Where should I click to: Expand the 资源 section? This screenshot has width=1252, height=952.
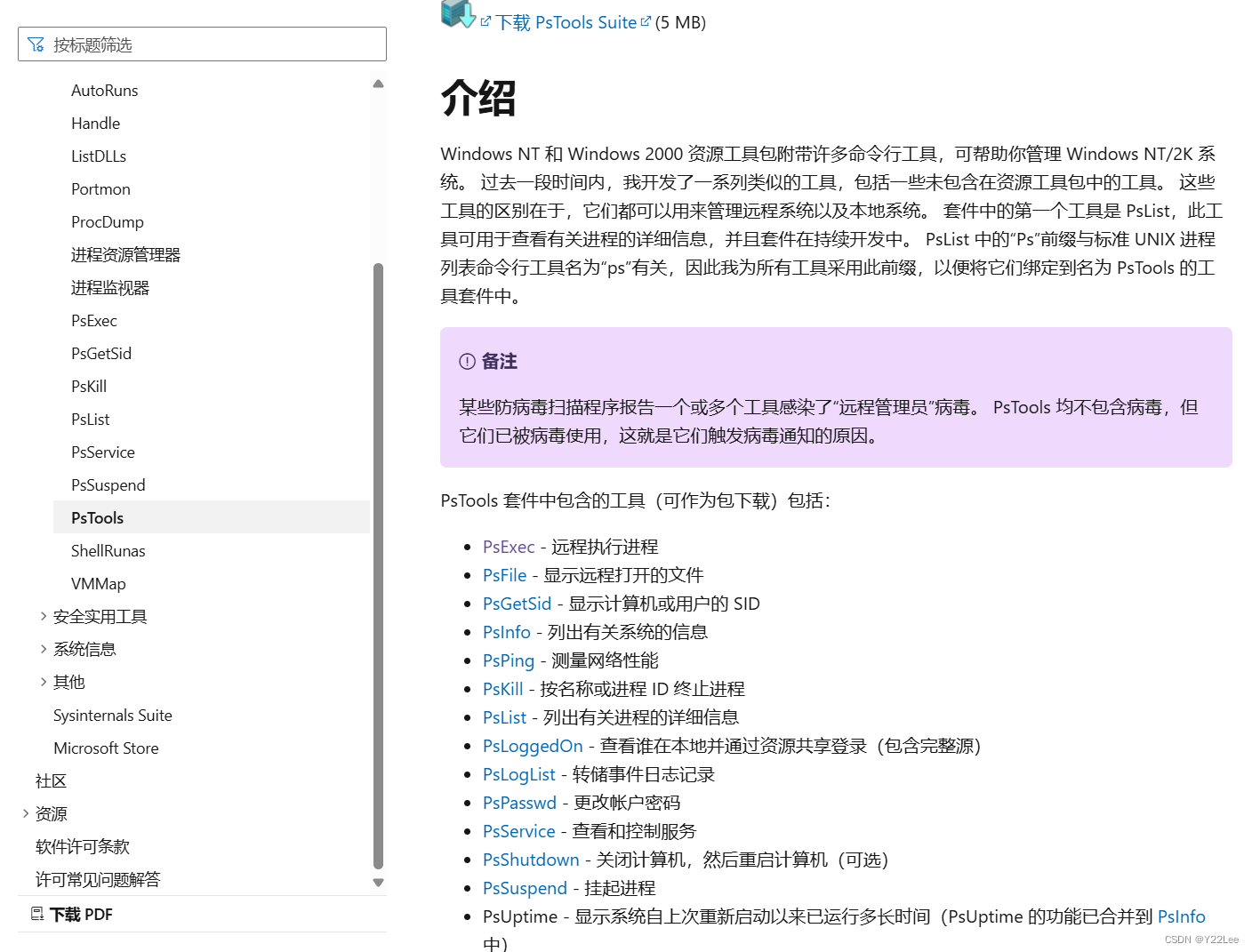(26, 813)
